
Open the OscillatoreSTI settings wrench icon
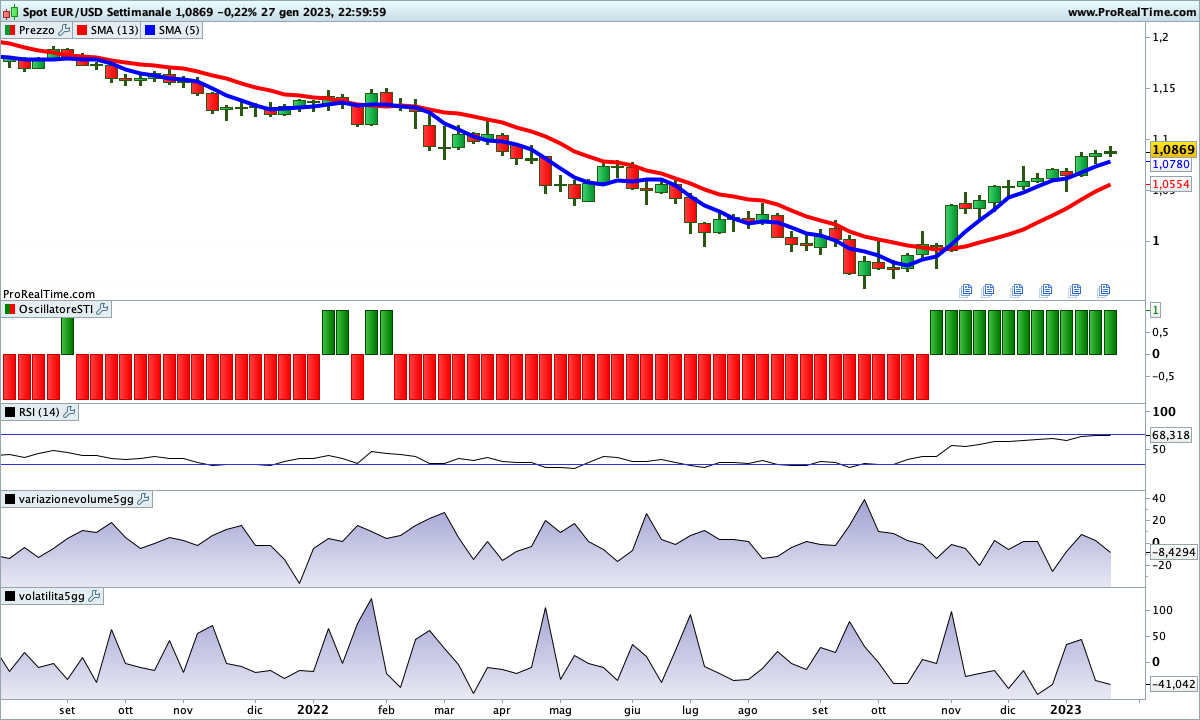[x=103, y=310]
